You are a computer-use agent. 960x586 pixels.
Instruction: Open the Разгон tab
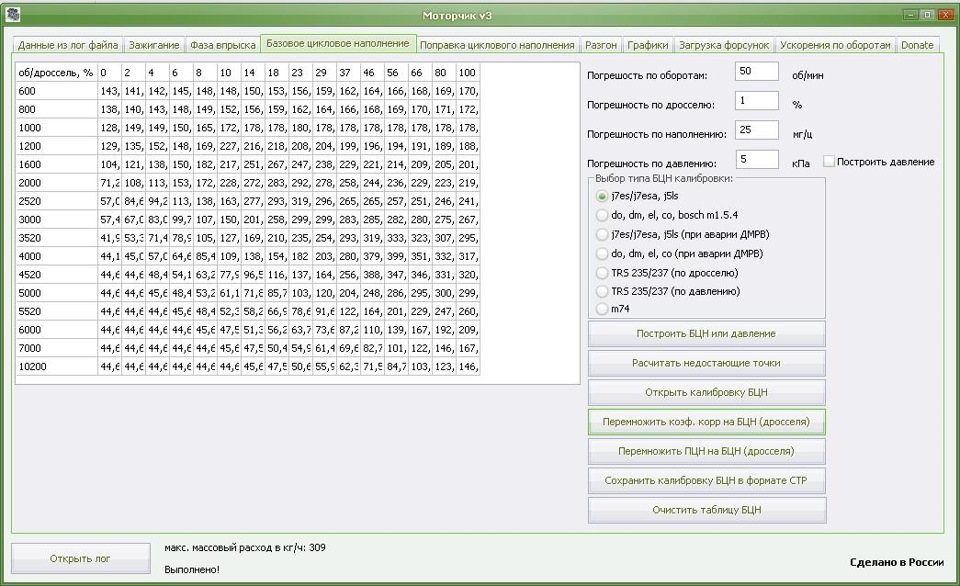(601, 45)
